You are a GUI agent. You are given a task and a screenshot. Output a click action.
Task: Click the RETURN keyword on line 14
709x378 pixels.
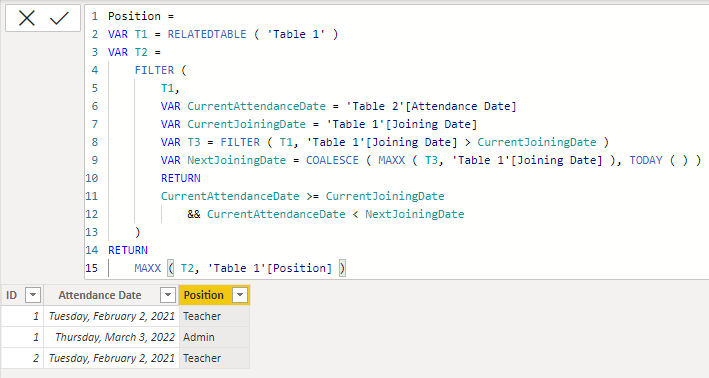click(128, 250)
